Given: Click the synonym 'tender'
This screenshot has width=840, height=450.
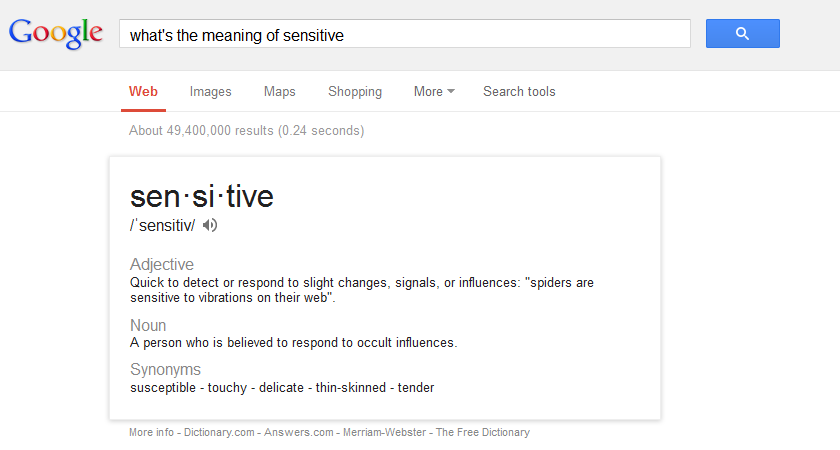Looking at the screenshot, I should pyautogui.click(x=416, y=387).
